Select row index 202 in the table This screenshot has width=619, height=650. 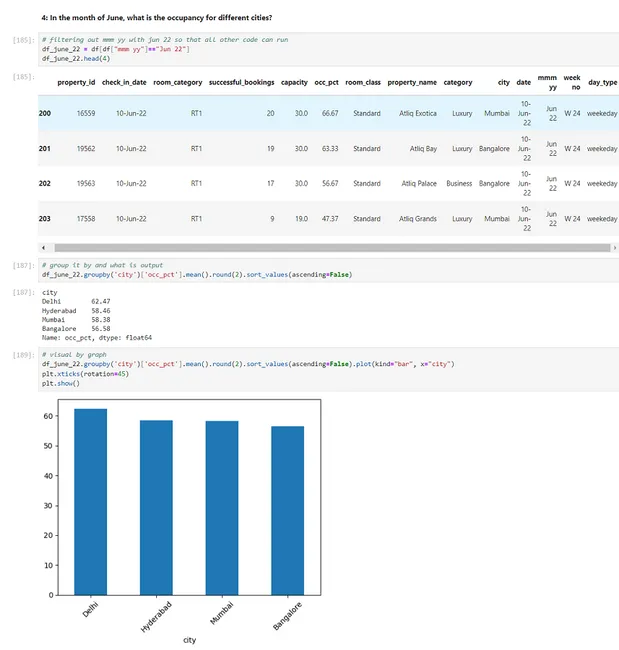44,183
